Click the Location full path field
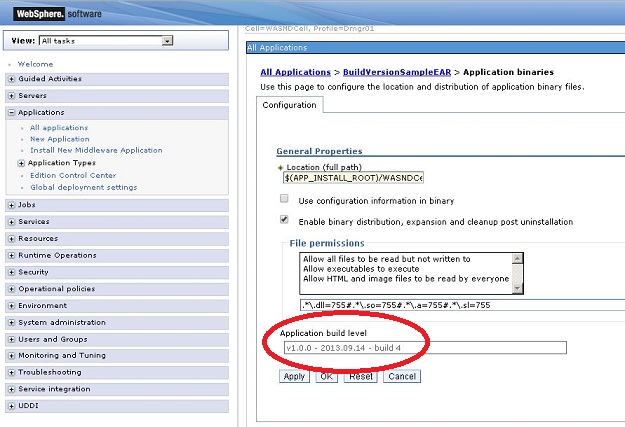625x427 pixels. (x=353, y=178)
